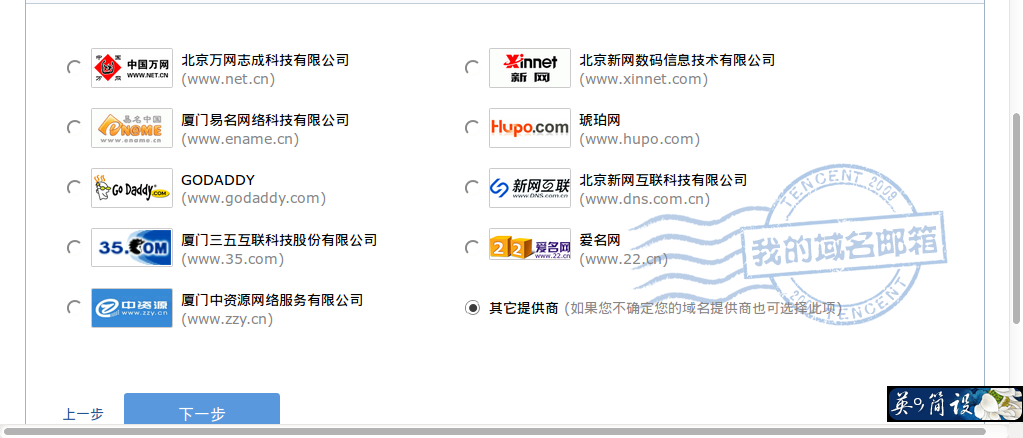Click the text (www.net.cn)

point(228,80)
